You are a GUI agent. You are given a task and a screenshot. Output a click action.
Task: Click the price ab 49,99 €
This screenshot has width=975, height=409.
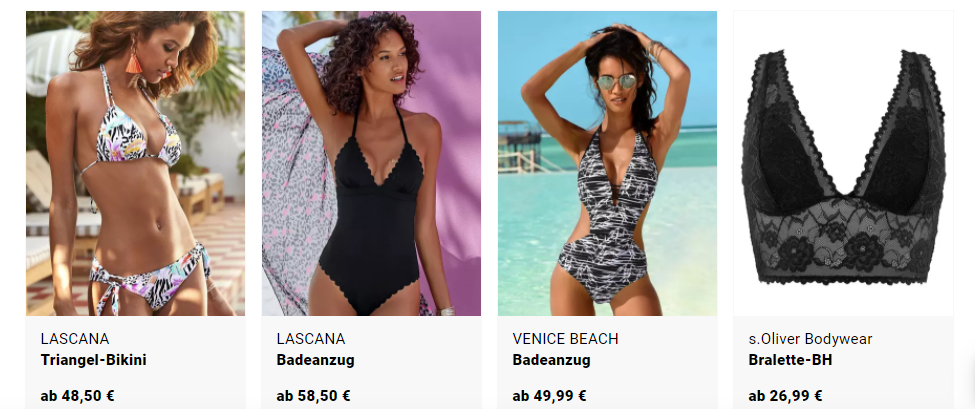coord(550,396)
